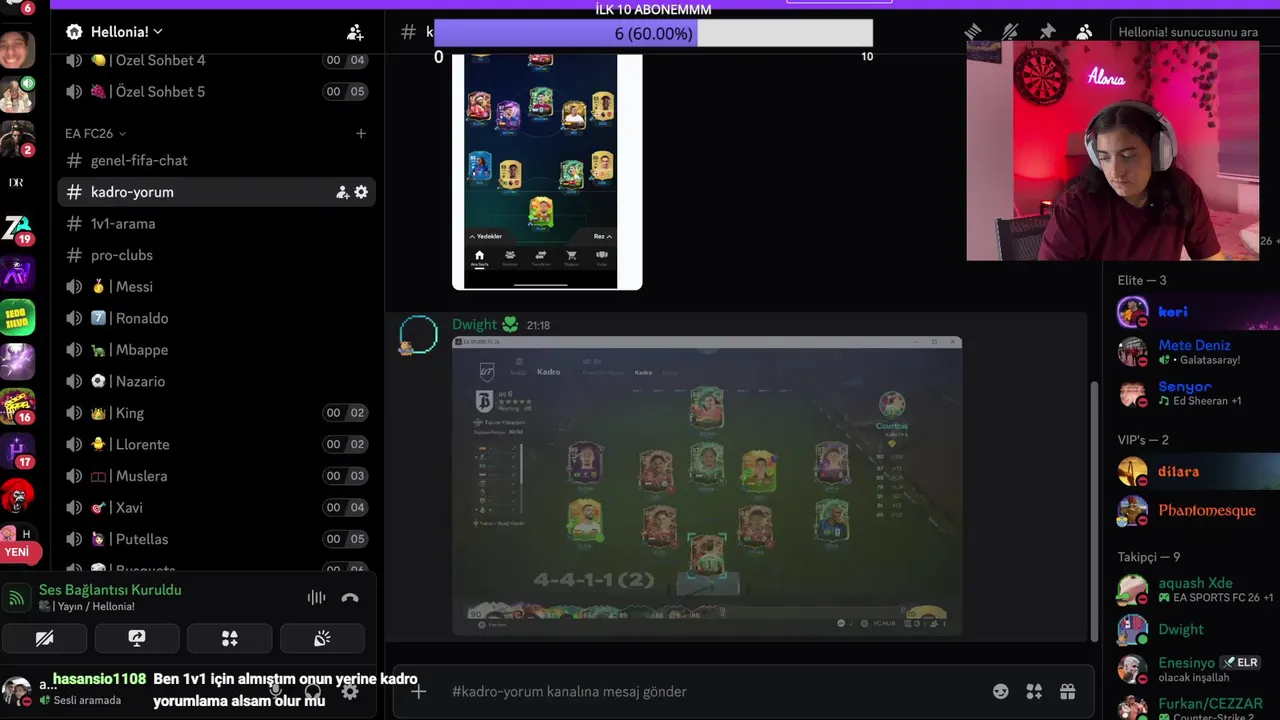1280x720 pixels.
Task: Join the Xavi voice channel
Action: 217,507
